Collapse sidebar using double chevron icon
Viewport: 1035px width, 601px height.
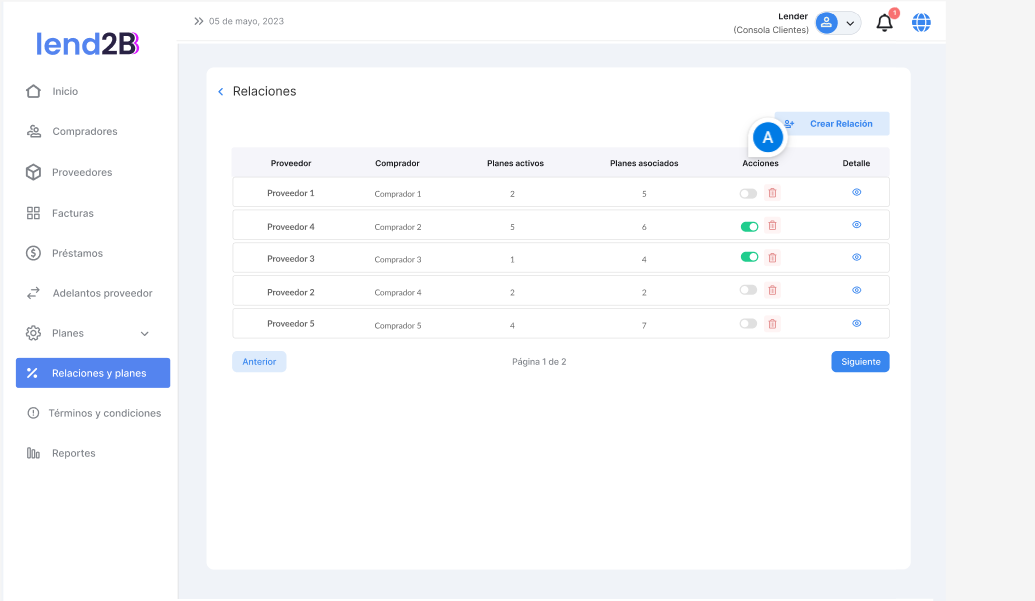[x=198, y=21]
